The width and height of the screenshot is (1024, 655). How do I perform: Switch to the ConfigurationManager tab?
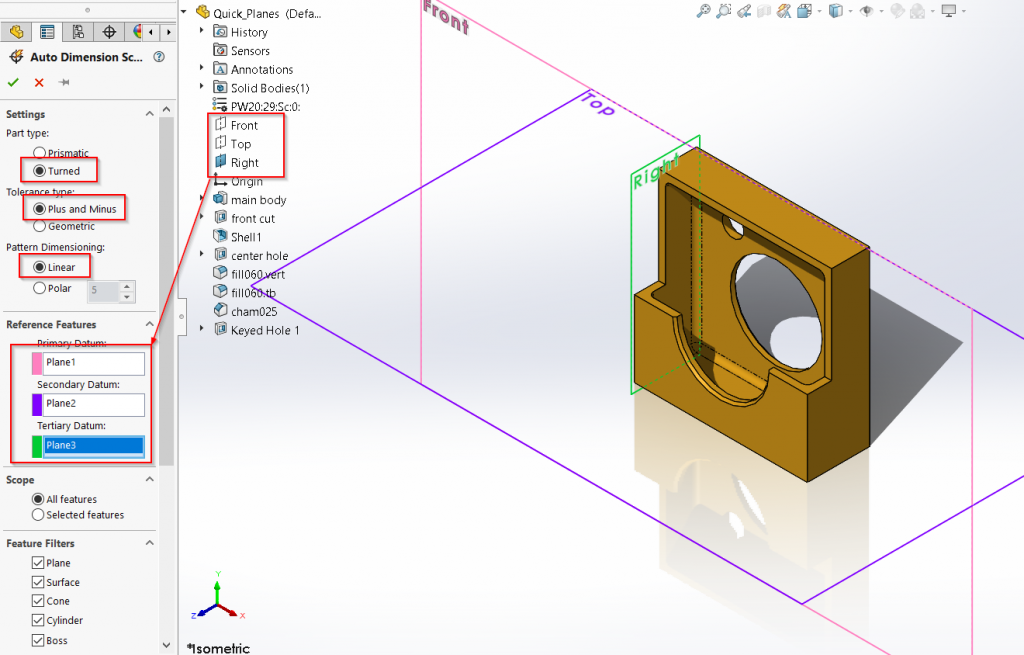coord(78,32)
